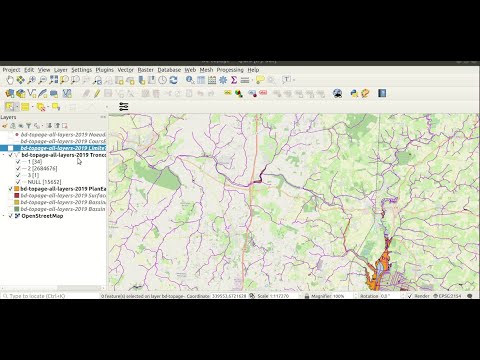Screen dimensions: 480x360
Task: Open the Edit menu
Action: (29, 70)
